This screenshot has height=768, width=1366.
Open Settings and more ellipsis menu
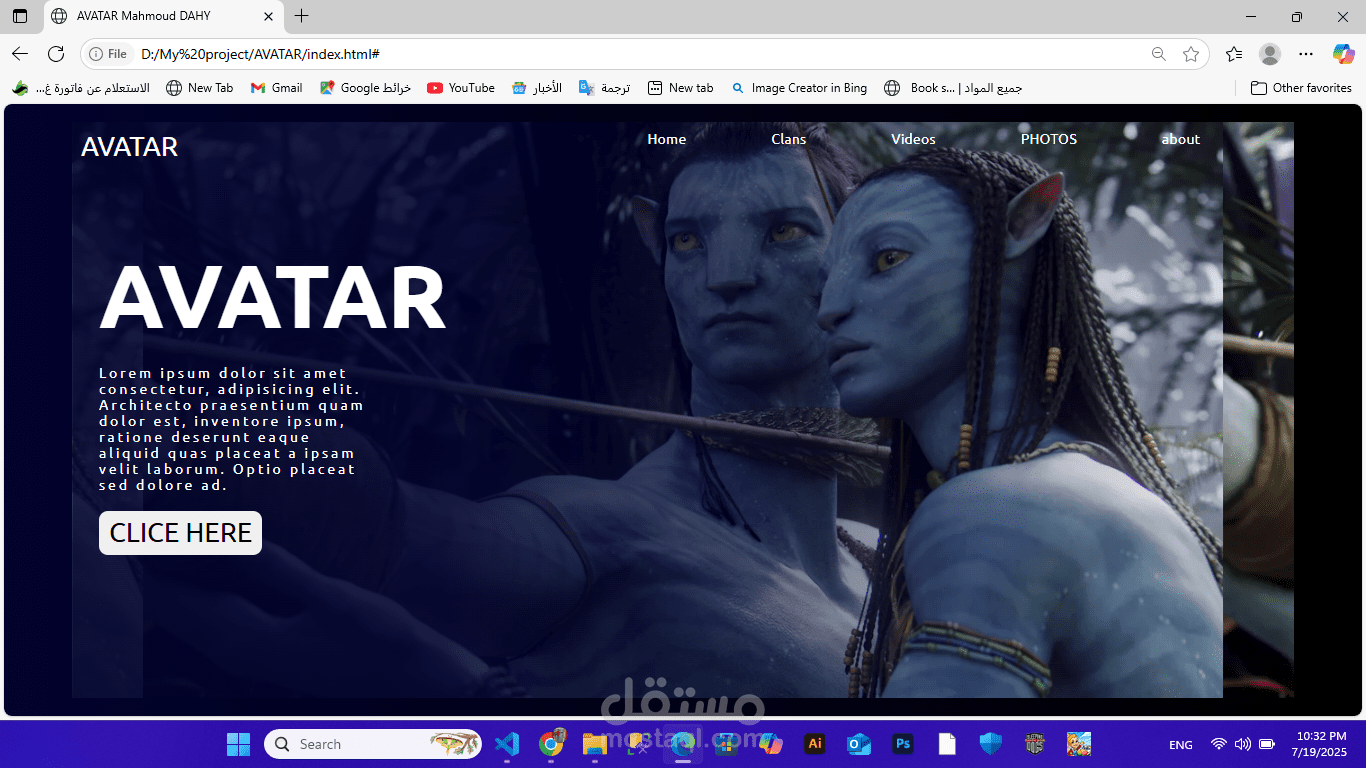tap(1306, 54)
